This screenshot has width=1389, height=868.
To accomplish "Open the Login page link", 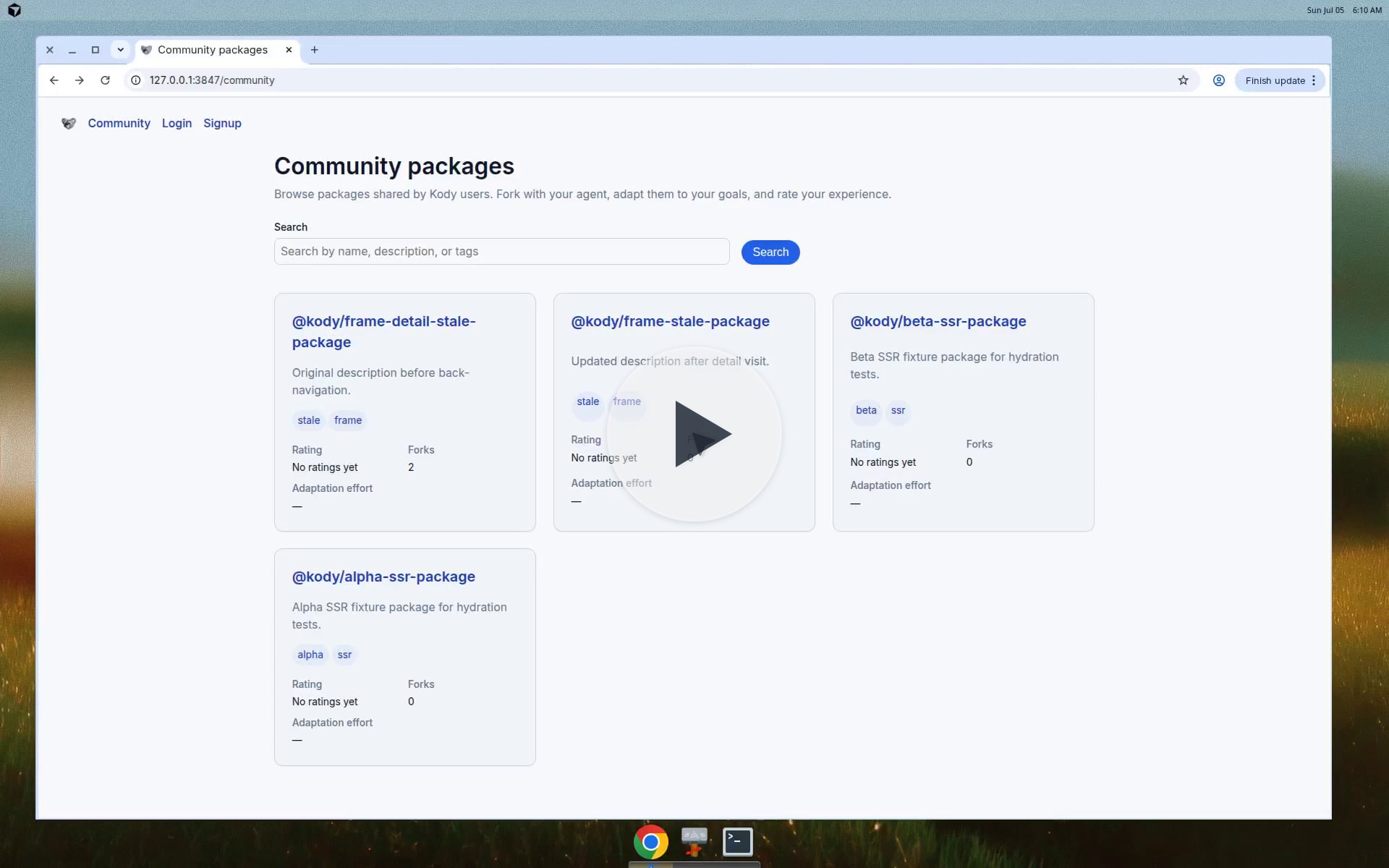I will coord(177,124).
